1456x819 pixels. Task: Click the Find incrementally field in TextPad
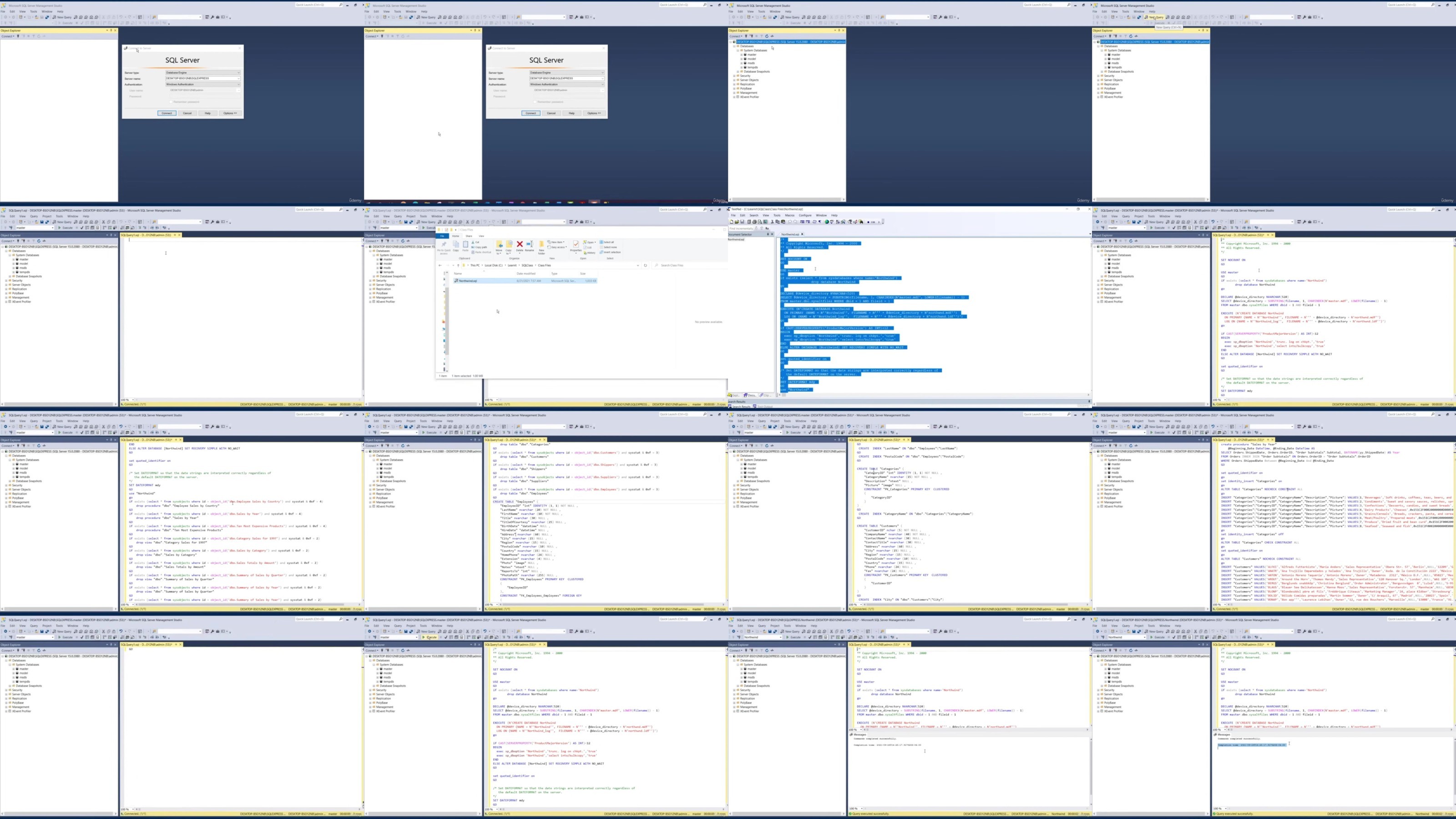coord(742,229)
